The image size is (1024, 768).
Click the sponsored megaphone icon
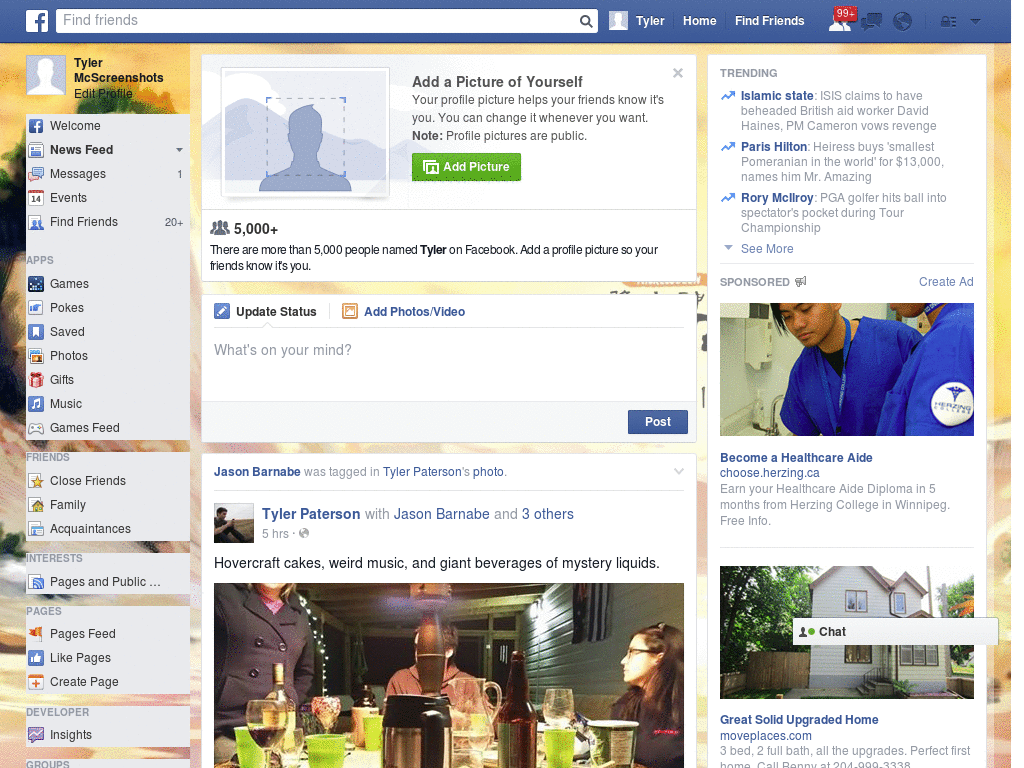point(801,281)
